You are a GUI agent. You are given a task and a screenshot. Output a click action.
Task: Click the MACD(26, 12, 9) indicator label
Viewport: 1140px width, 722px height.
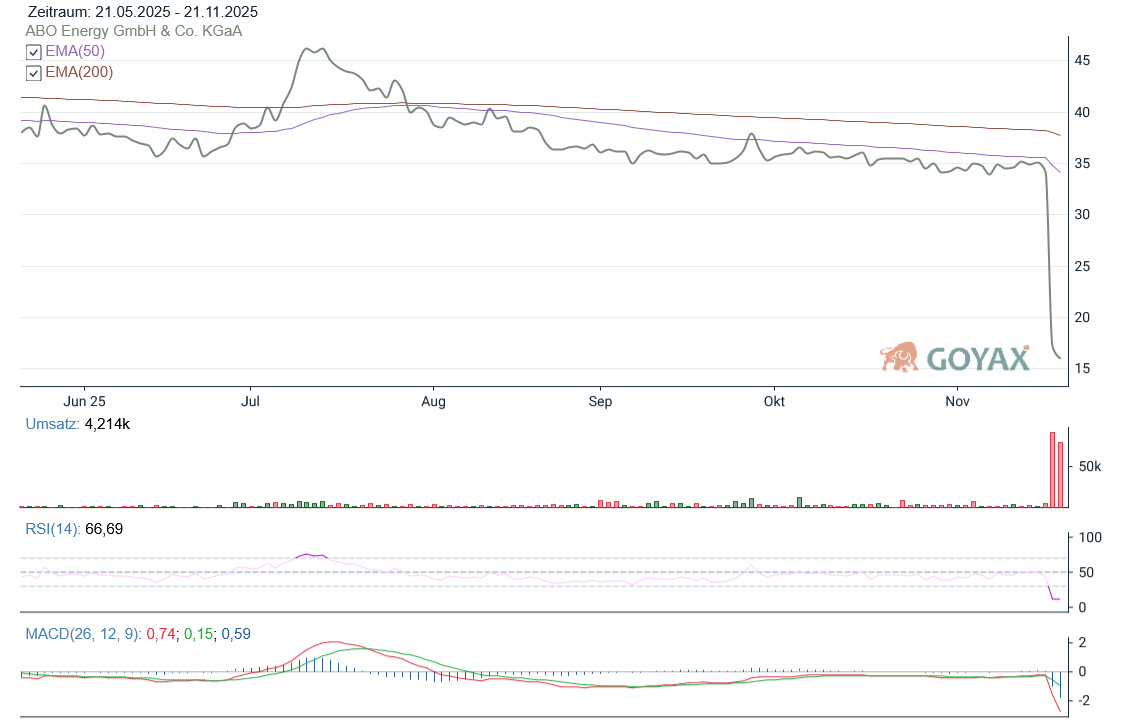point(83,633)
